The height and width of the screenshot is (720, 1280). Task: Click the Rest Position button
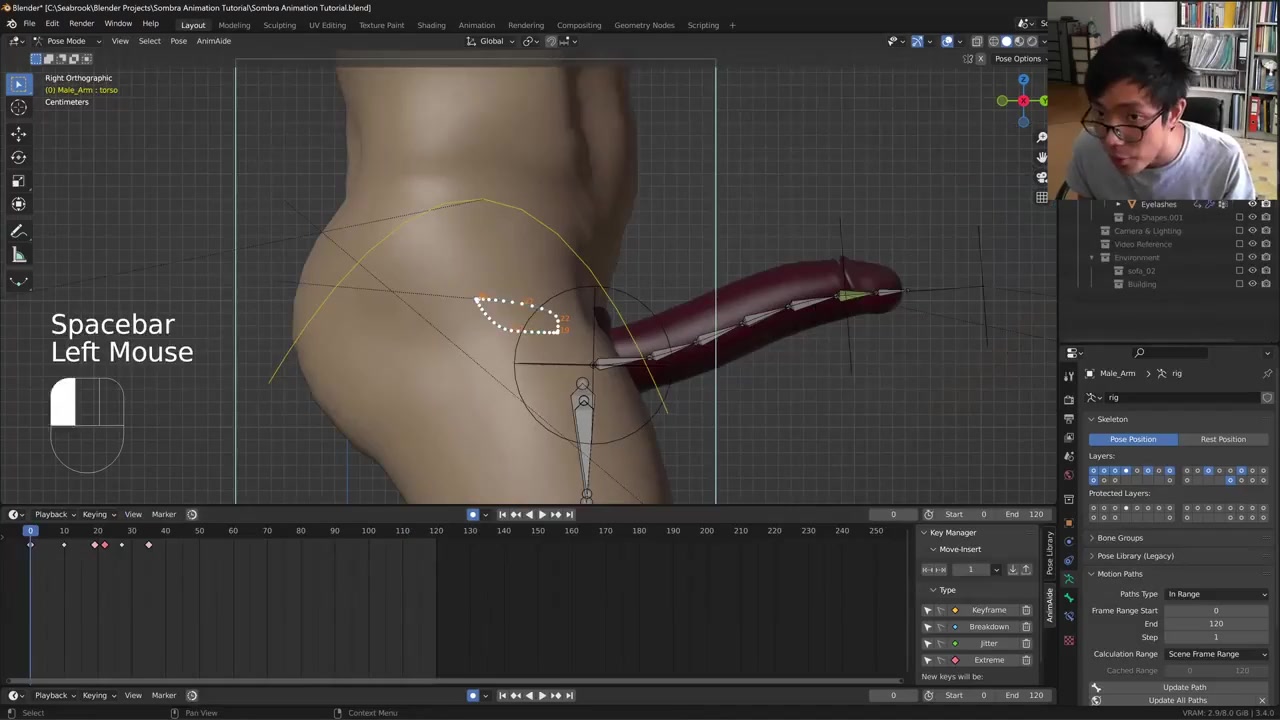pyautogui.click(x=1223, y=439)
